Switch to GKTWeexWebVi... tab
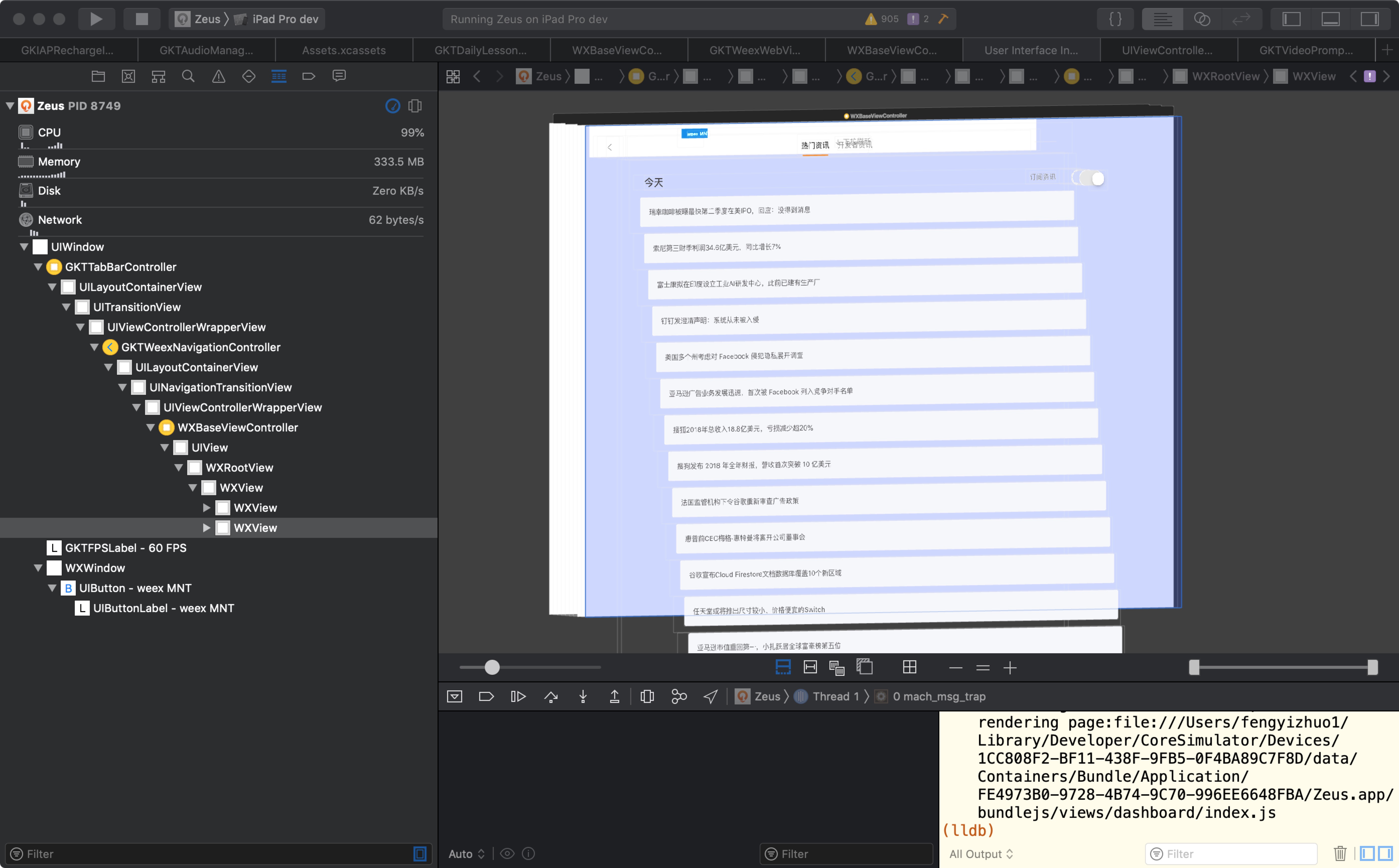Image resolution: width=1399 pixels, height=868 pixels. tap(754, 50)
